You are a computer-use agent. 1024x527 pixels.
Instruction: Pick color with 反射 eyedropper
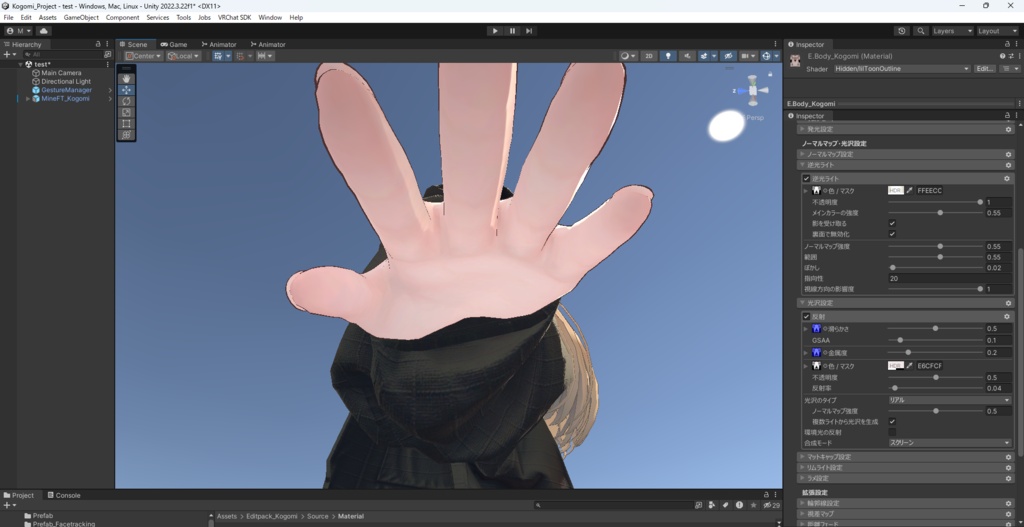click(x=909, y=366)
